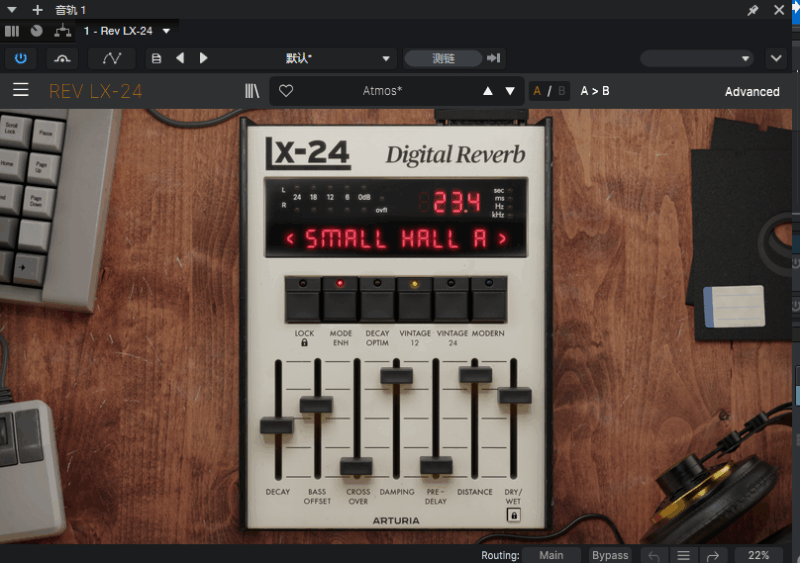Close the plugin window
Image resolution: width=800 pixels, height=563 pixels.
pos(779,10)
